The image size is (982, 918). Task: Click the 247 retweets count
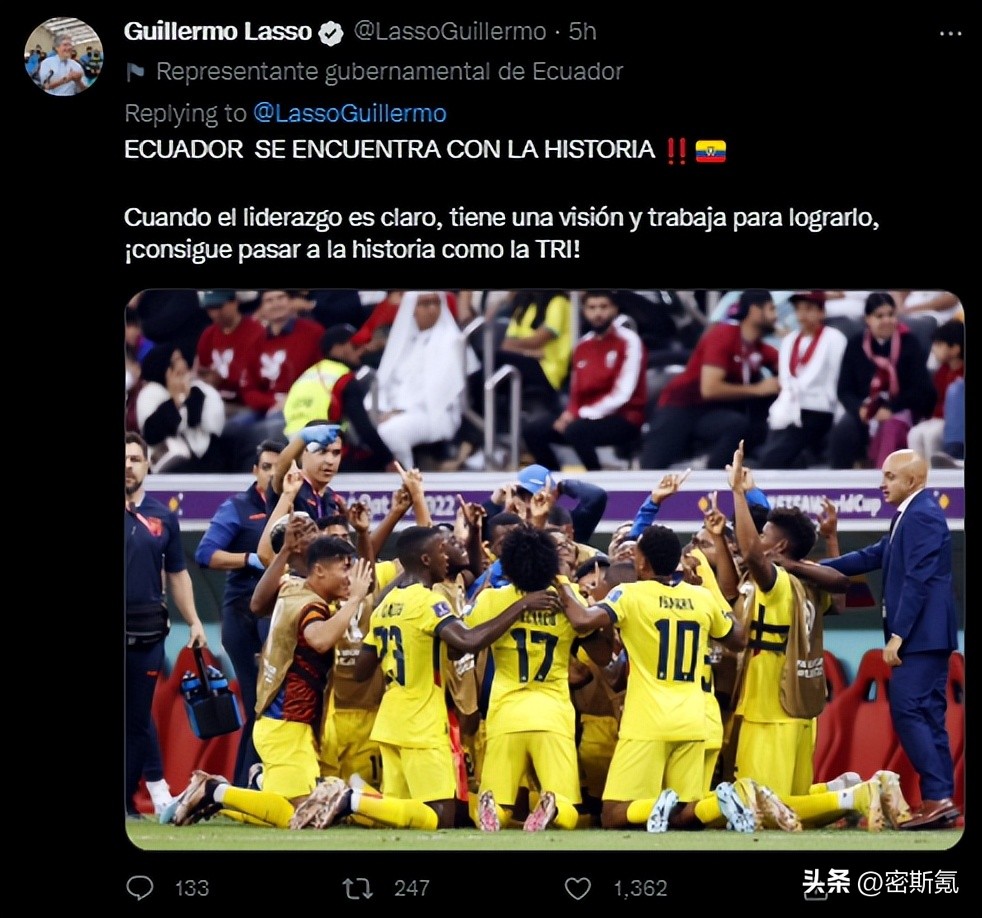tap(411, 888)
